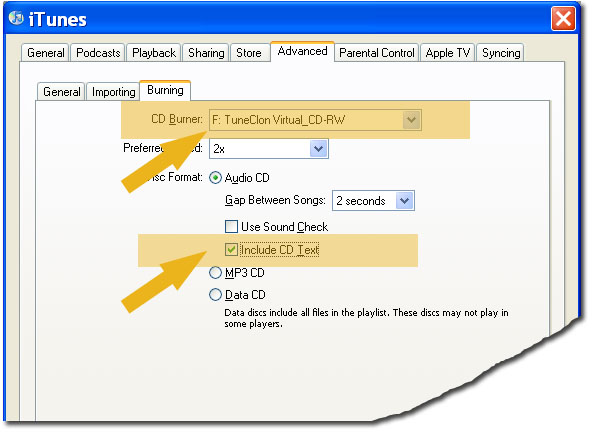Switch to the top-level General tab
The image size is (600, 440).
(x=46, y=53)
